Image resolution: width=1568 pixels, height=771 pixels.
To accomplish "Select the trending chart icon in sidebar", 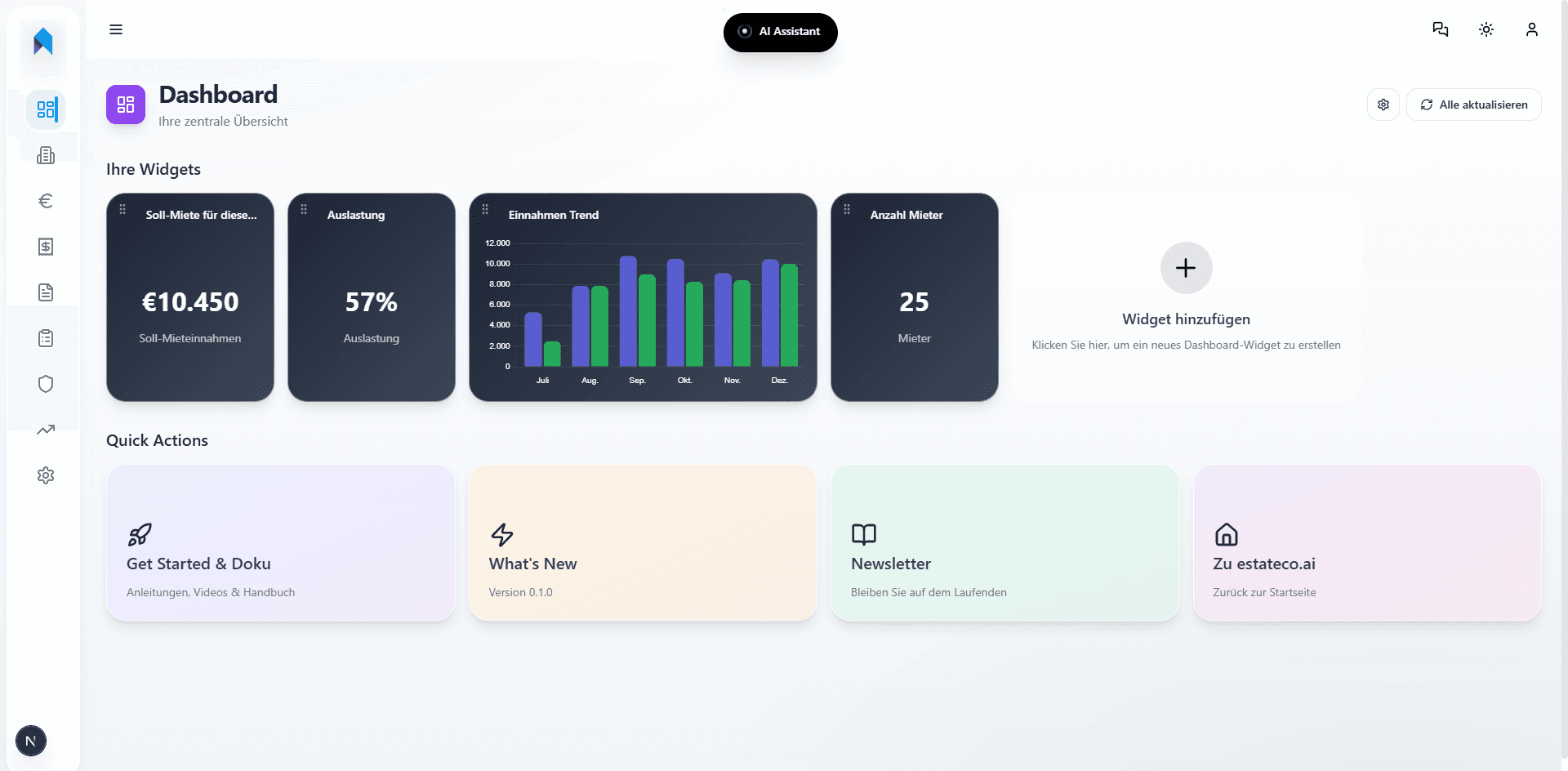I will pos(46,430).
